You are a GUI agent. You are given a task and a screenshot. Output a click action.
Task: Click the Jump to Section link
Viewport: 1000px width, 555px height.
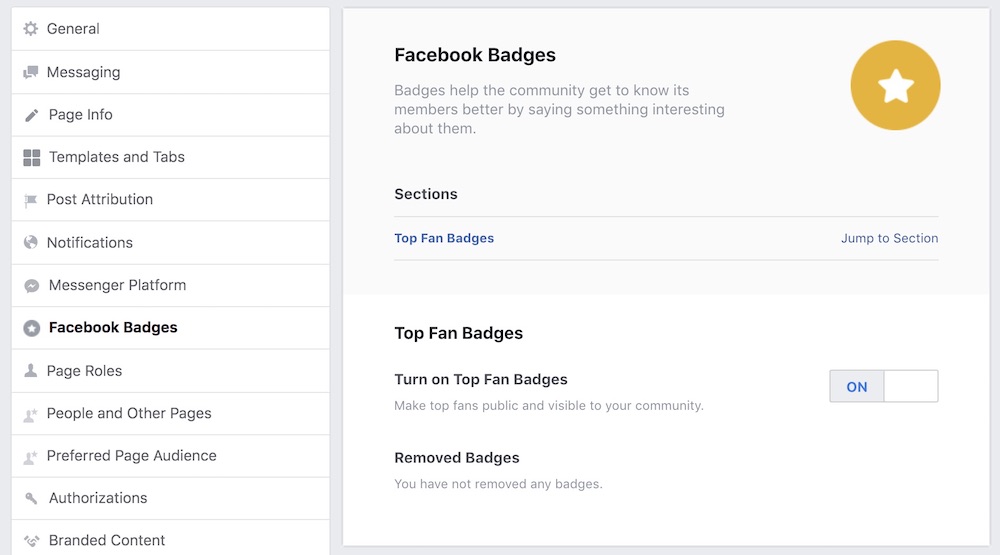click(889, 238)
